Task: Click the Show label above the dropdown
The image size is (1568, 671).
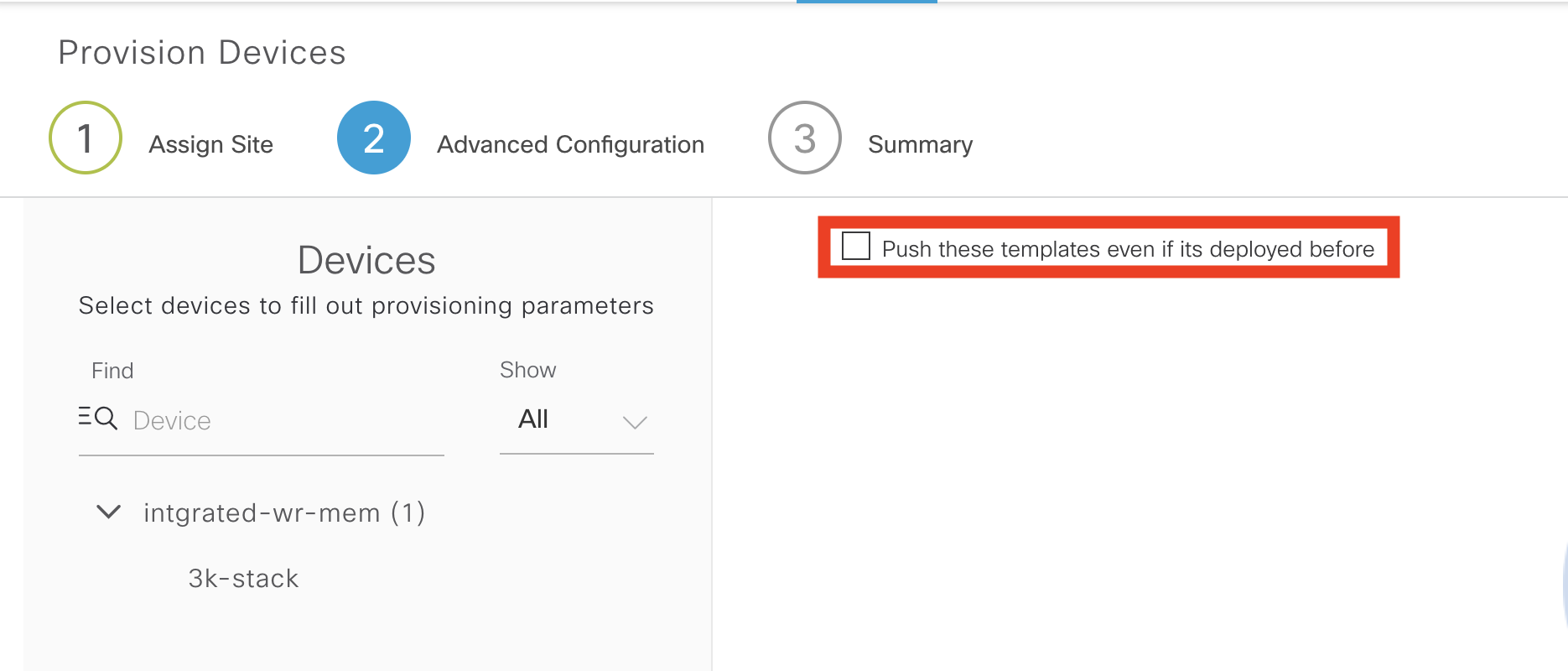Action: (527, 370)
